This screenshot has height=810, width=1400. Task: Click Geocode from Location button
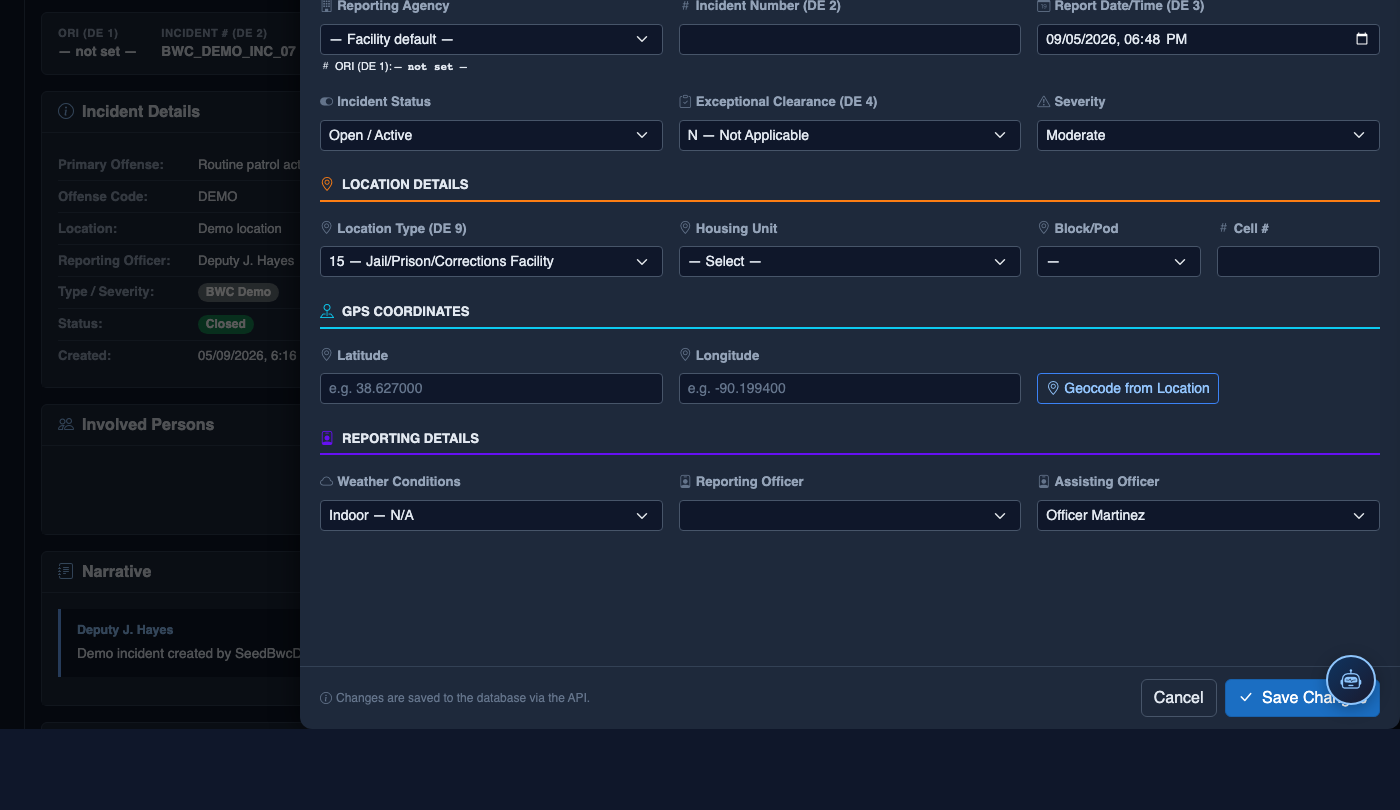click(x=1128, y=388)
